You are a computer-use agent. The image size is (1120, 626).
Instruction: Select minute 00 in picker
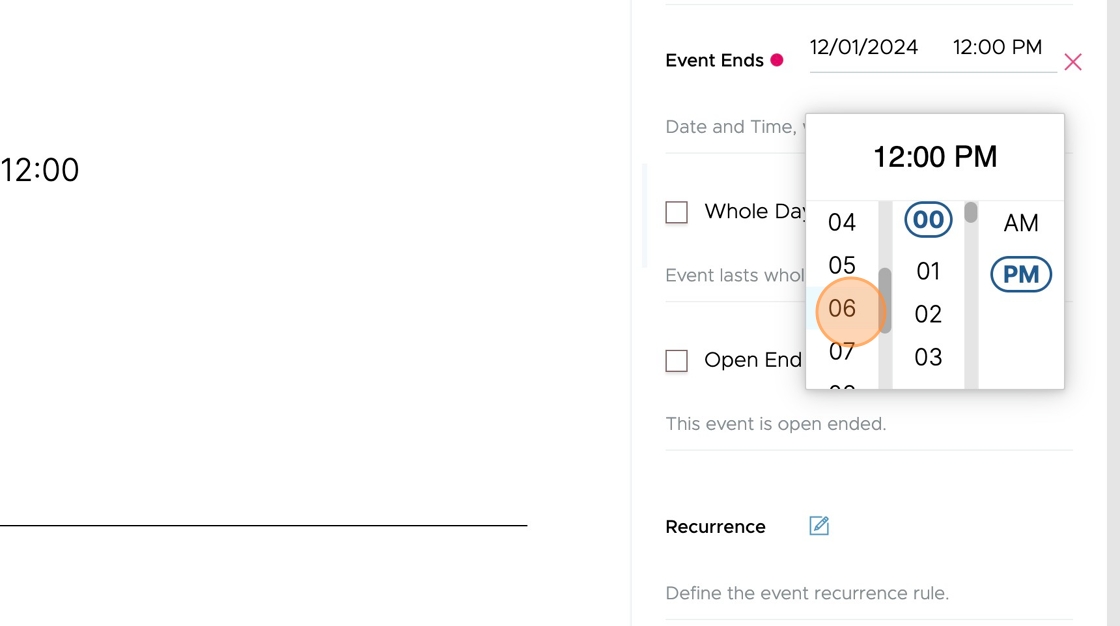pyautogui.click(x=928, y=219)
